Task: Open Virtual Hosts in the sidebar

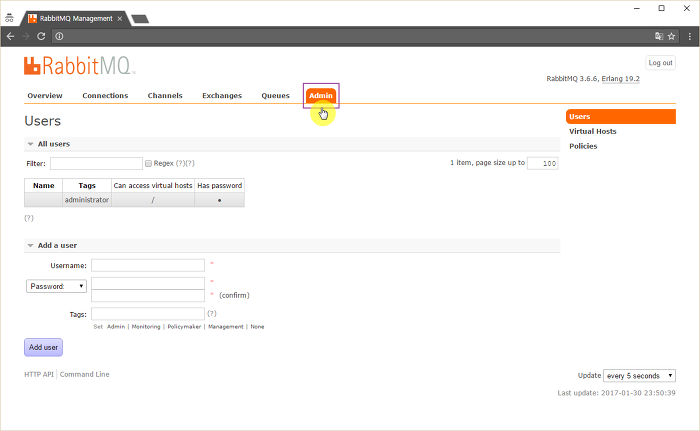Action: pyautogui.click(x=592, y=131)
